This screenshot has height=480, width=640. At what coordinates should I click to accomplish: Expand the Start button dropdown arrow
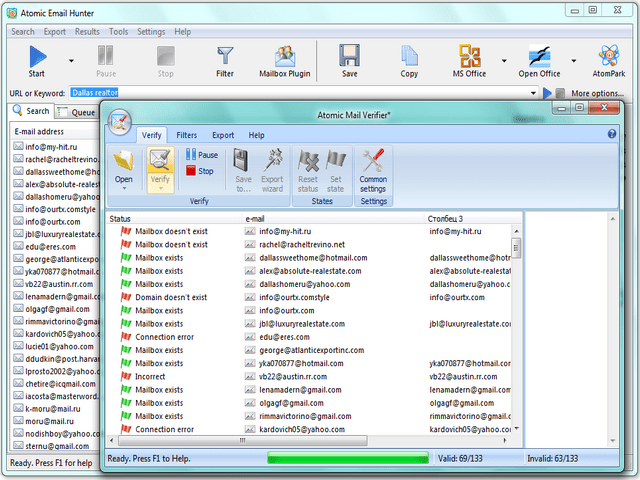[71, 60]
